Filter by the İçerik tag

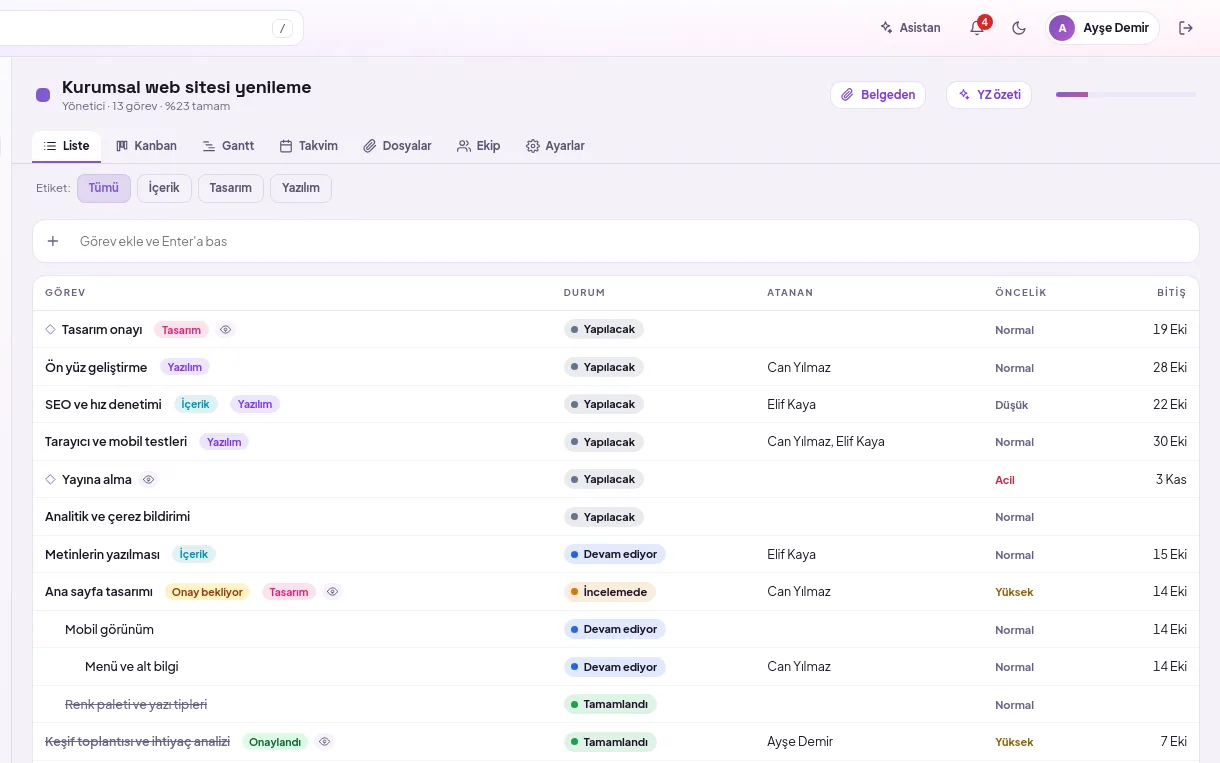164,188
